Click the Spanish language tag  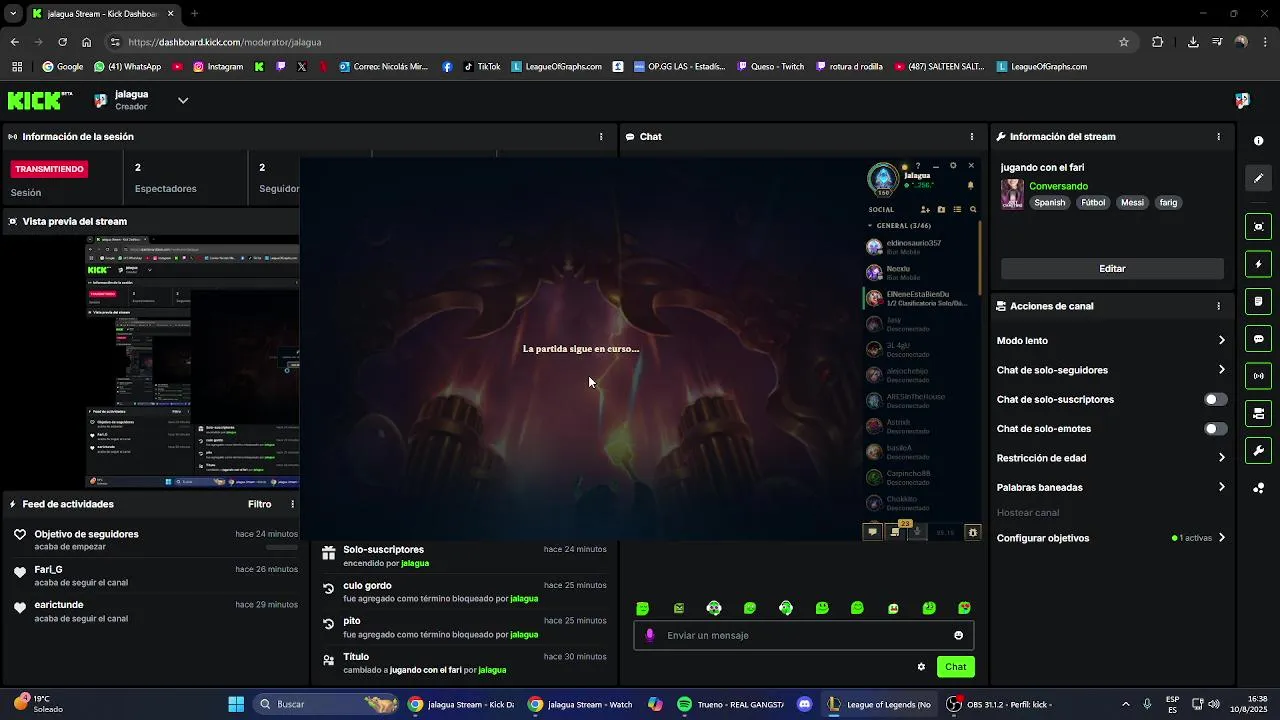[1049, 202]
